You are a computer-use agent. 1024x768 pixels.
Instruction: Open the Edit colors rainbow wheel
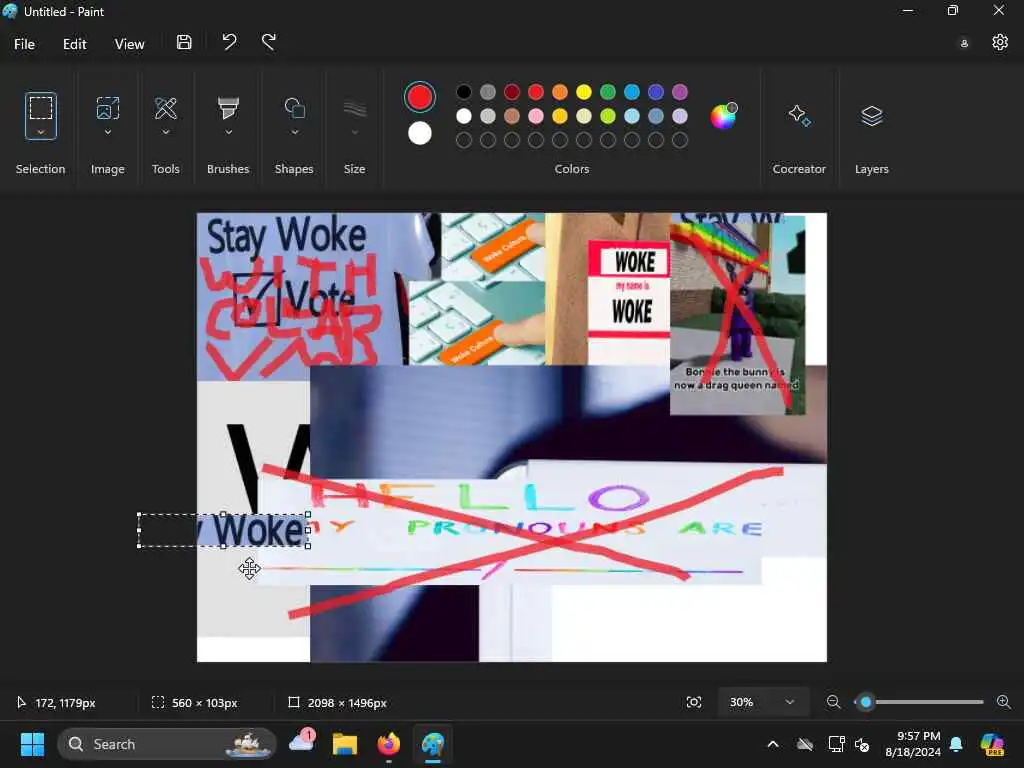click(723, 116)
